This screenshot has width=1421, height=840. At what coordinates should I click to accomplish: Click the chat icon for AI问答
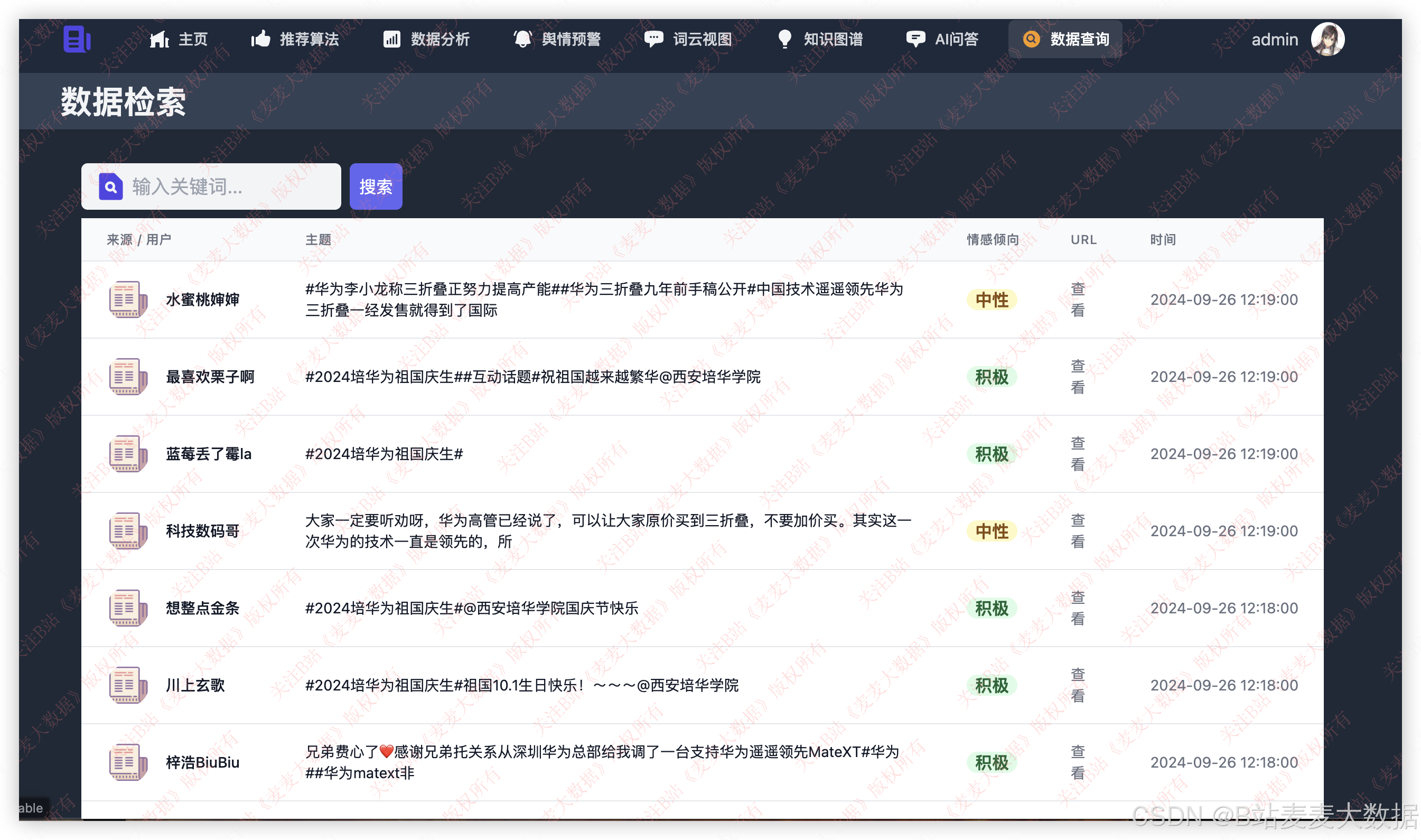915,39
